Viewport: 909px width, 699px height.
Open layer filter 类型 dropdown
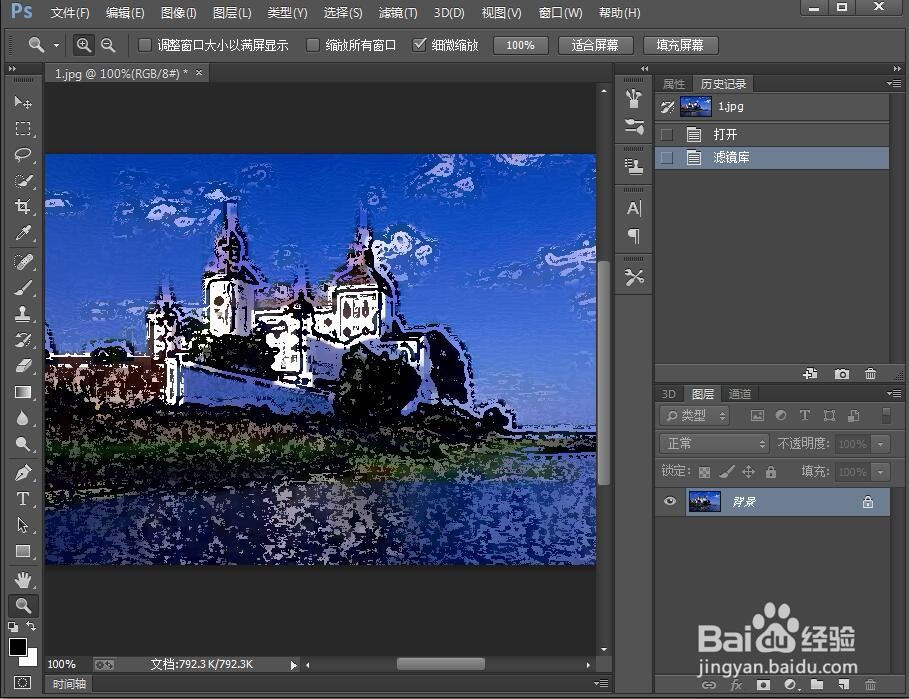click(695, 416)
